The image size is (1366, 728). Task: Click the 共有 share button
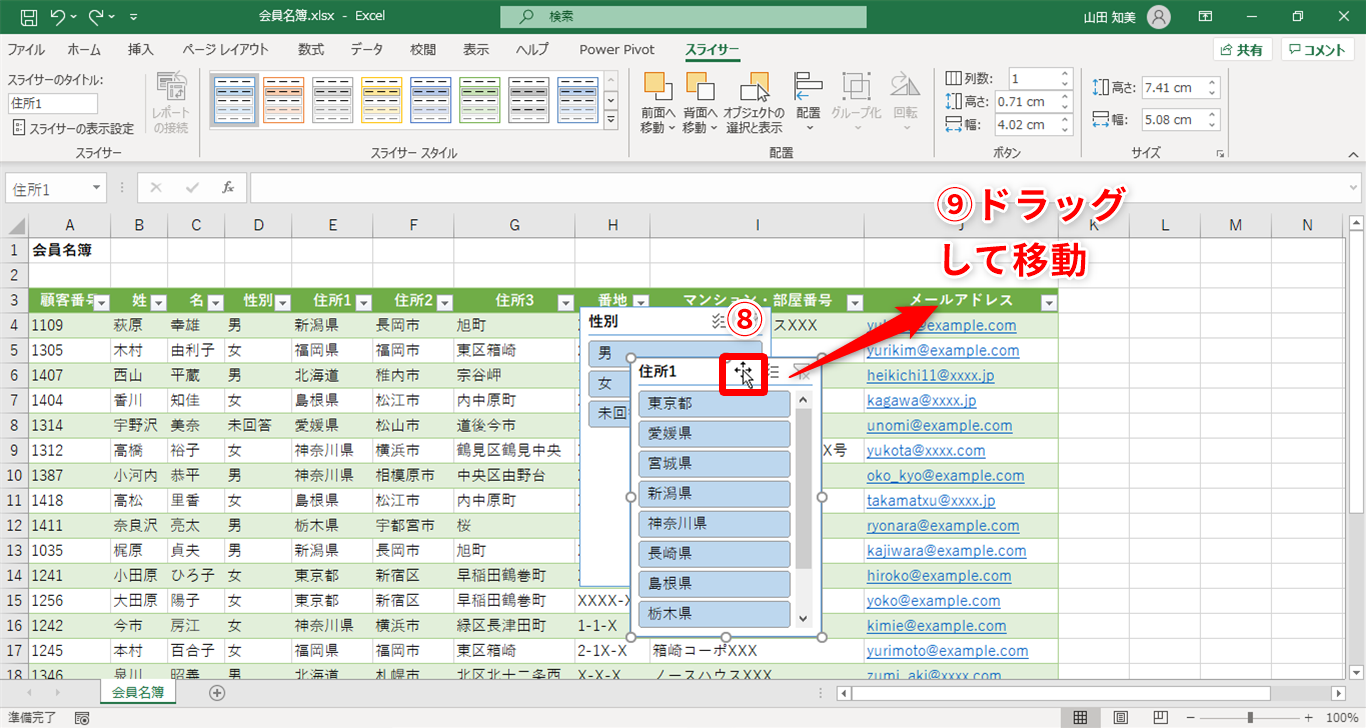click(1242, 50)
